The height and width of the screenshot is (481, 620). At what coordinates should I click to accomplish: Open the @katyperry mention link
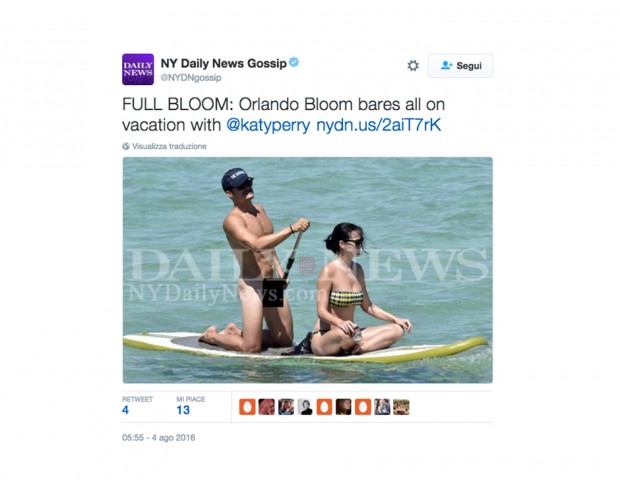coord(268,125)
